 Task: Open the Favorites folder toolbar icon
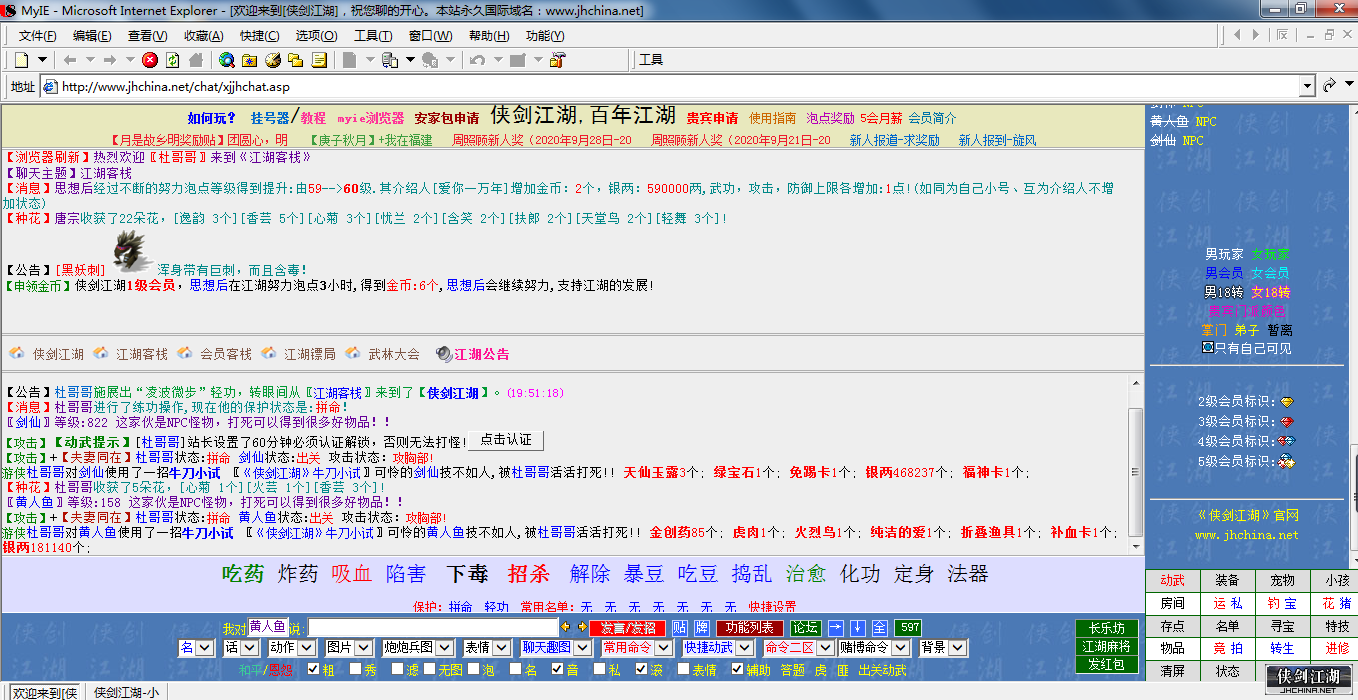248,60
